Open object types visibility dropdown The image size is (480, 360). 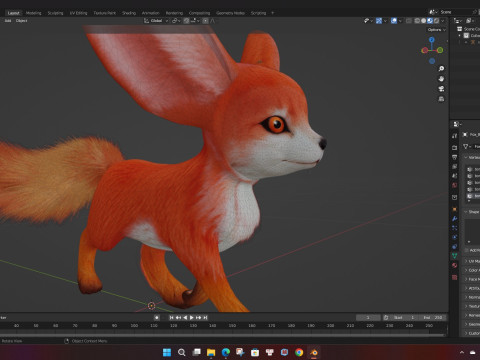368,21
